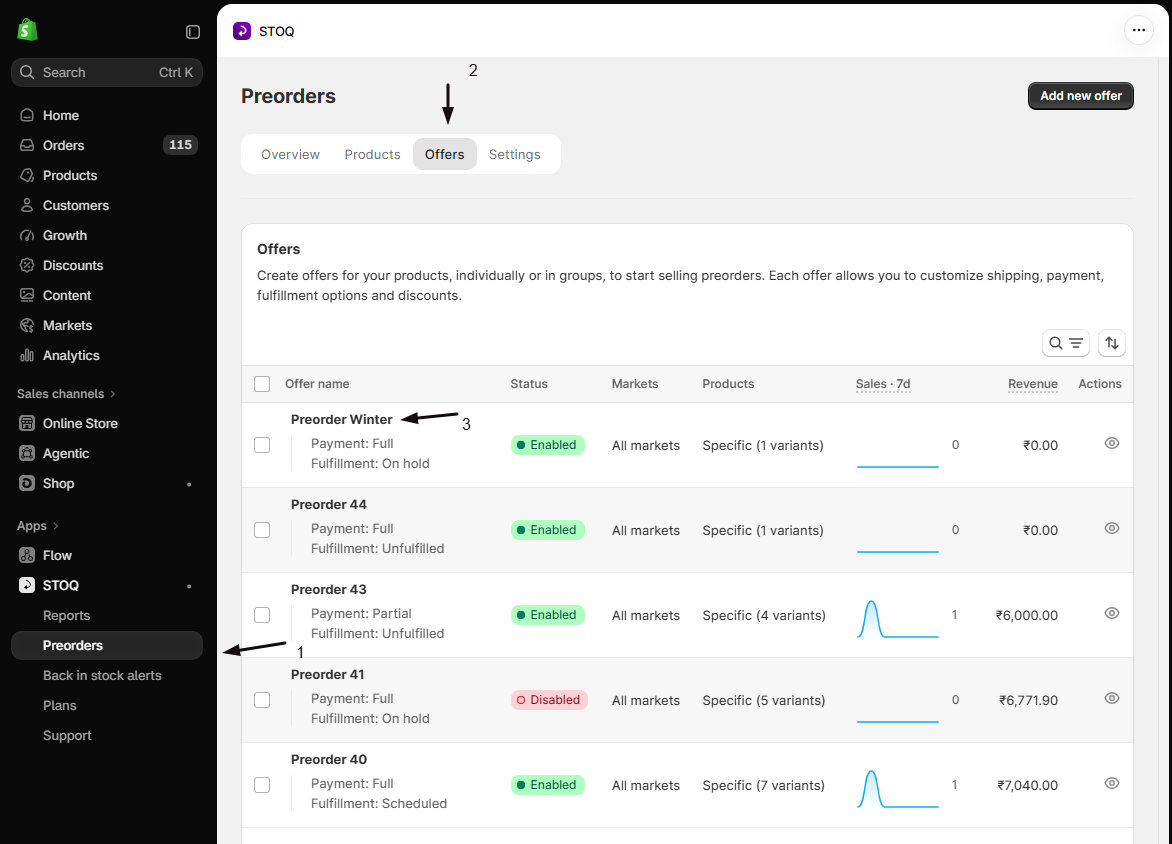Open the Preorder 43 offer
The image size is (1172, 844).
click(329, 589)
